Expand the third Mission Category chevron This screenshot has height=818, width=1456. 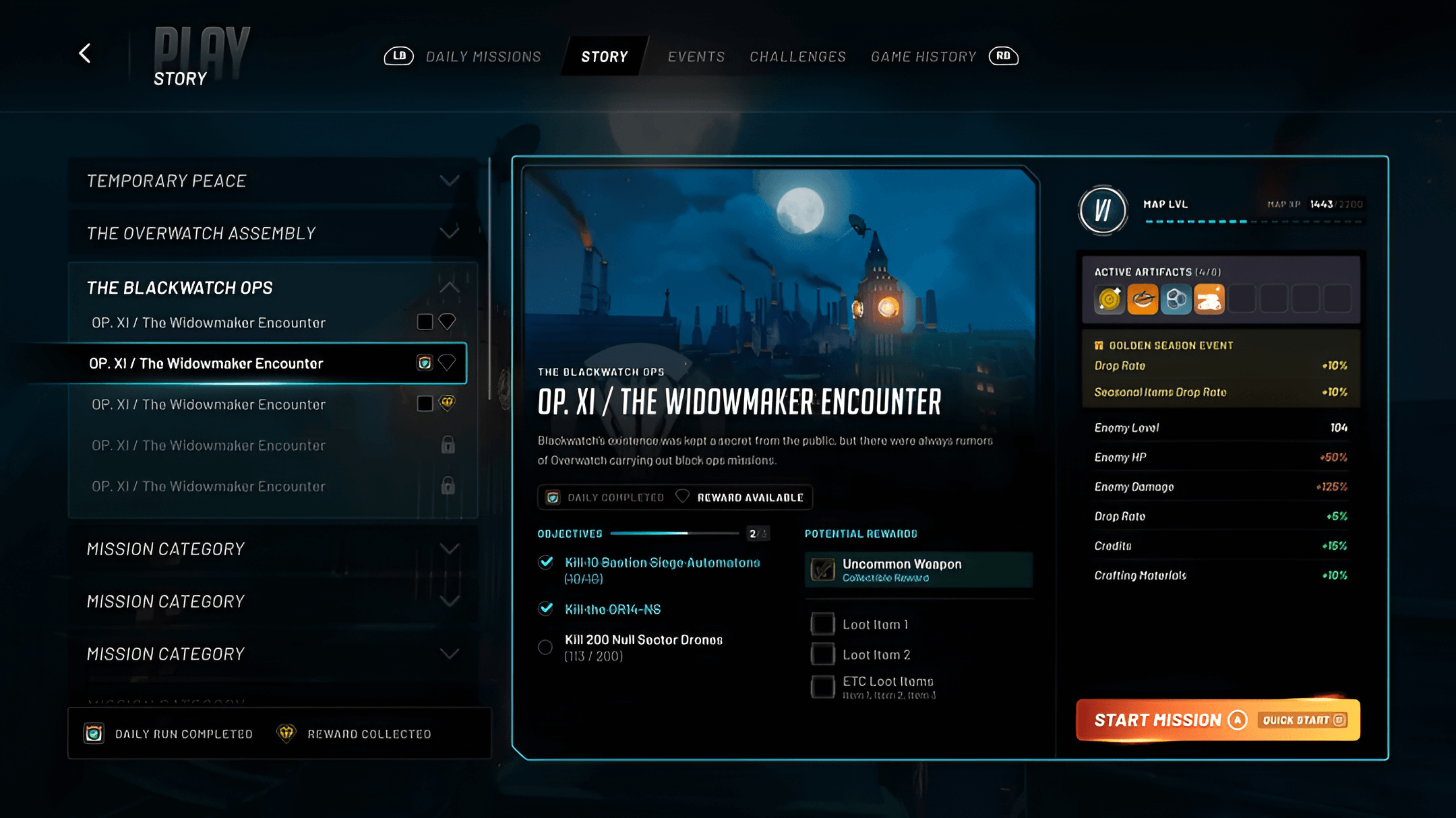click(450, 654)
